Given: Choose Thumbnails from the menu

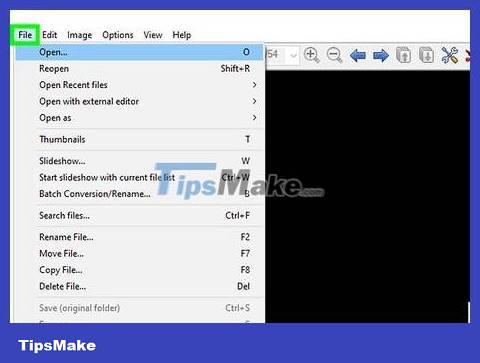Looking at the screenshot, I should [139, 139].
